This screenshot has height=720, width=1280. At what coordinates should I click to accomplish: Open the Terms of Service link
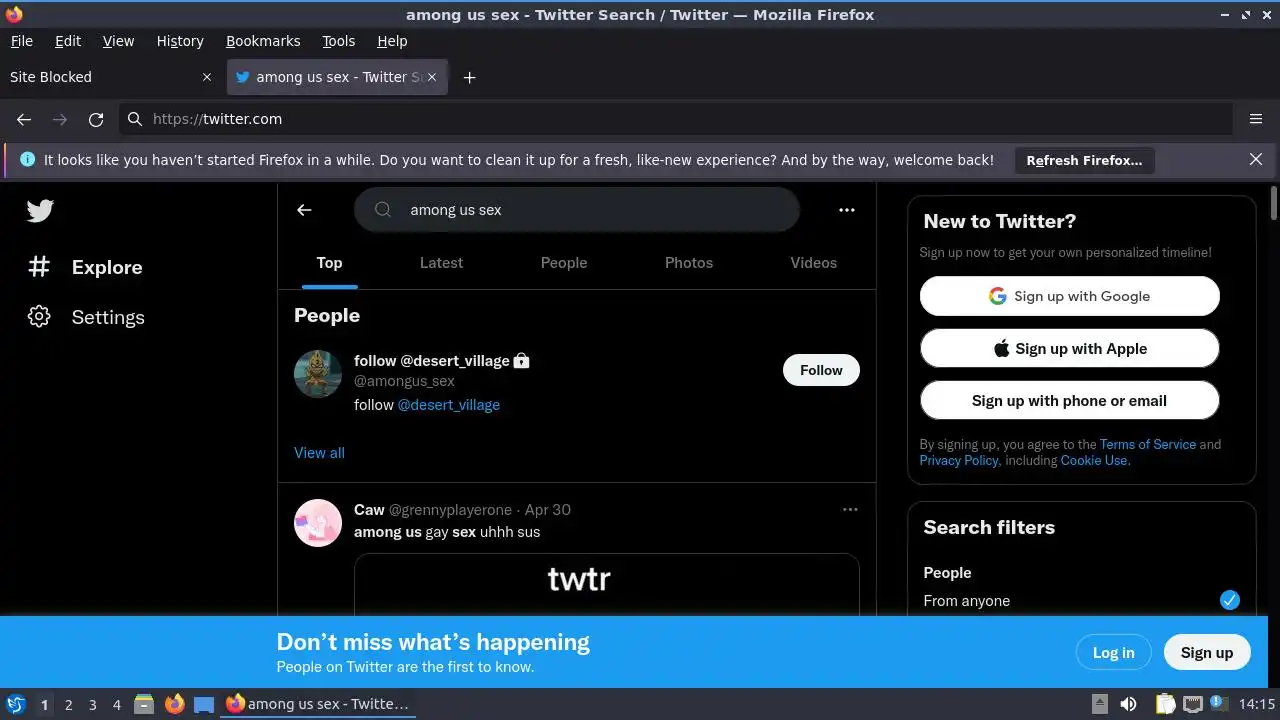point(1148,444)
